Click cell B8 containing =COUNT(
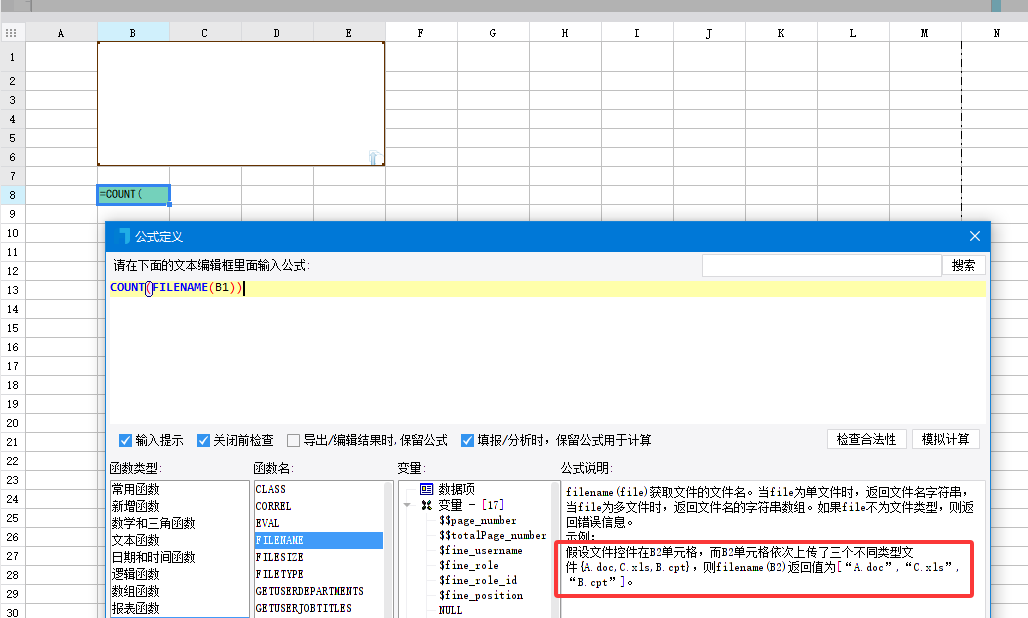The height and width of the screenshot is (618, 1028). coord(133,194)
